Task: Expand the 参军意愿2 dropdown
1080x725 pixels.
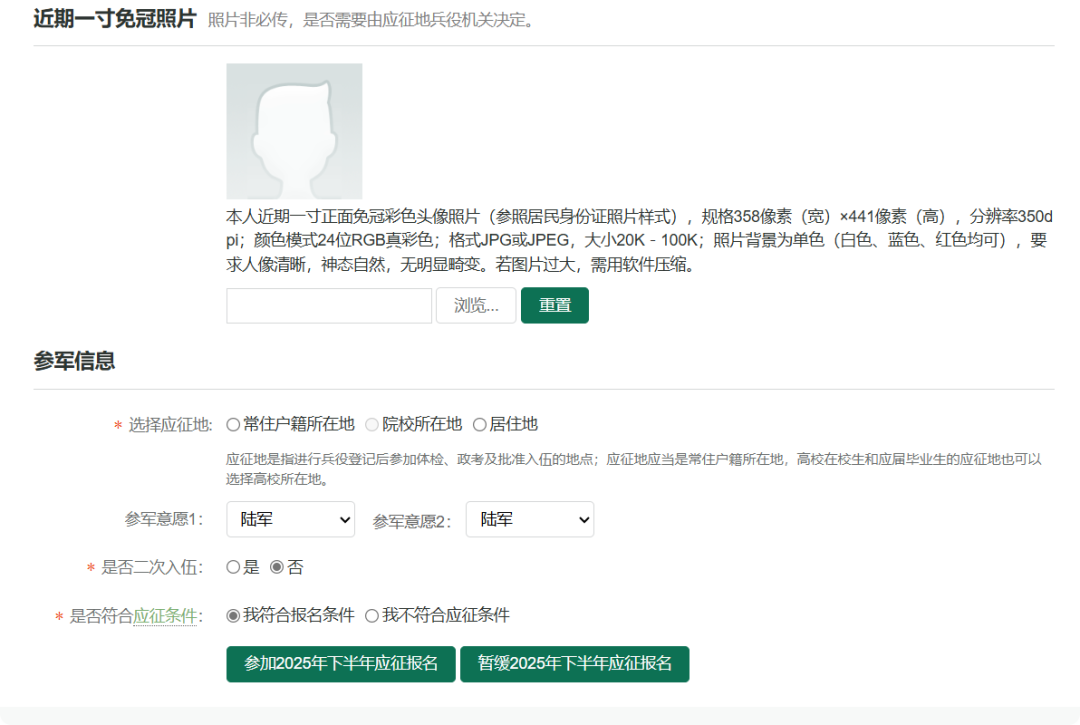Action: [529, 519]
